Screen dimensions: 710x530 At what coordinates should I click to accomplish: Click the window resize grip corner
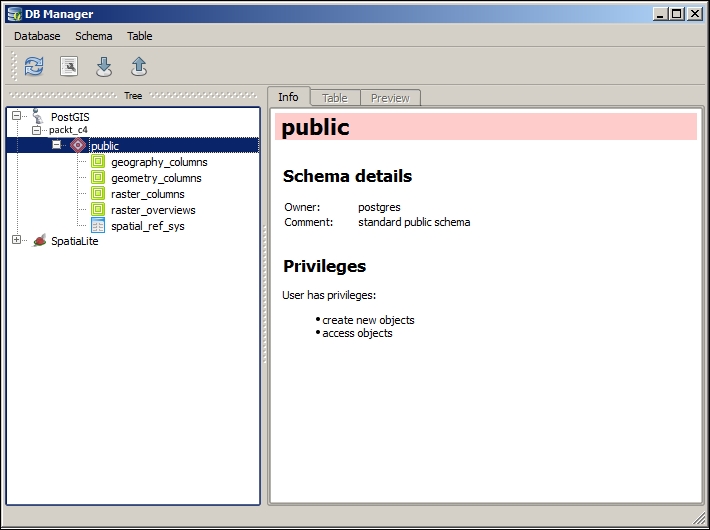[699, 518]
